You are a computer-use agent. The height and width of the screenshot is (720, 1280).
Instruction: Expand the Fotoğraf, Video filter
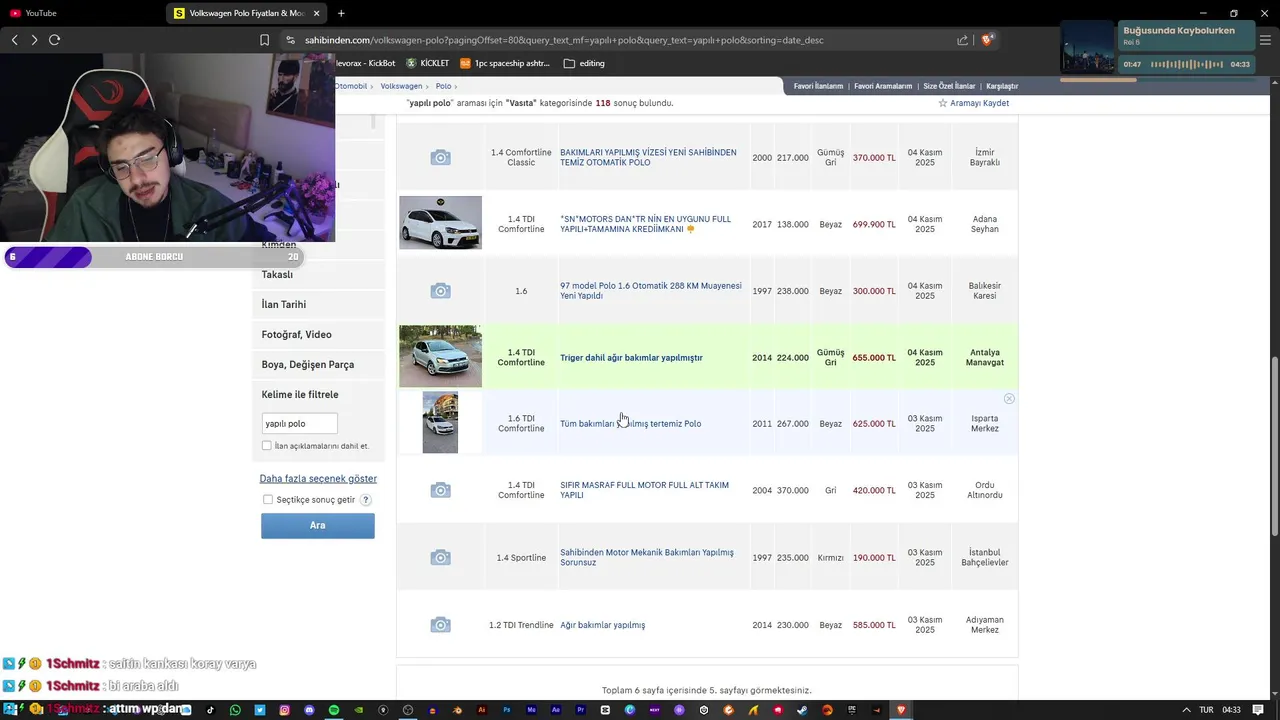point(318,335)
